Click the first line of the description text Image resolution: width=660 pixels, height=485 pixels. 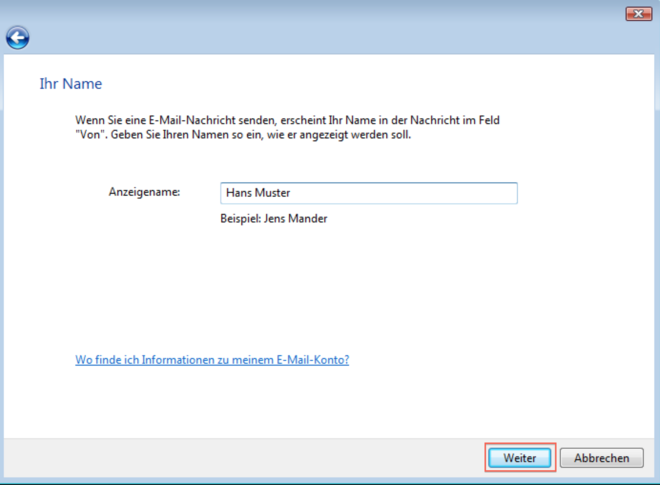tap(287, 120)
